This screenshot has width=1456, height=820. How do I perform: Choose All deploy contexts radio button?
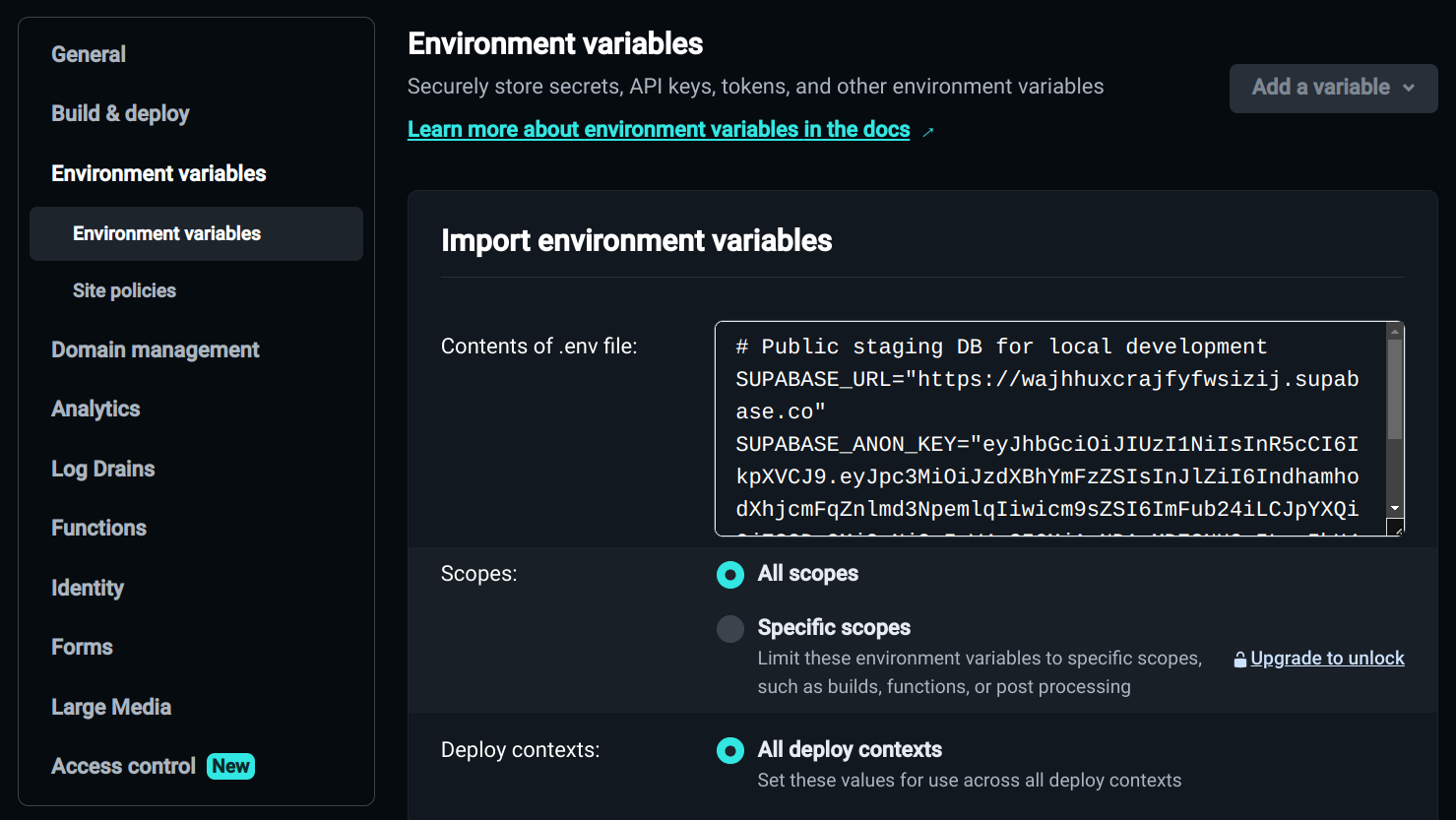tap(730, 751)
